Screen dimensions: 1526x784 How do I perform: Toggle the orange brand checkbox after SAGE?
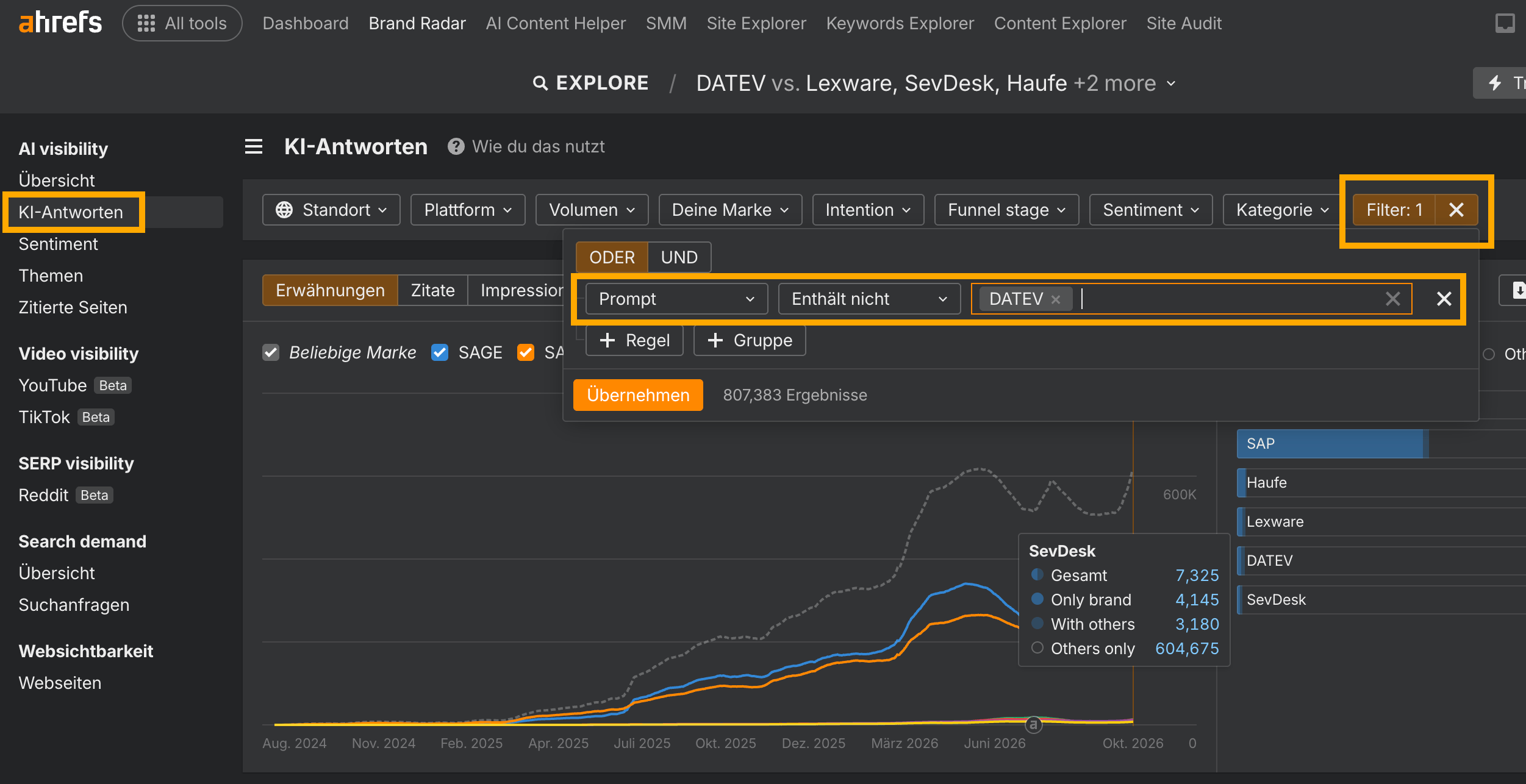pos(525,352)
